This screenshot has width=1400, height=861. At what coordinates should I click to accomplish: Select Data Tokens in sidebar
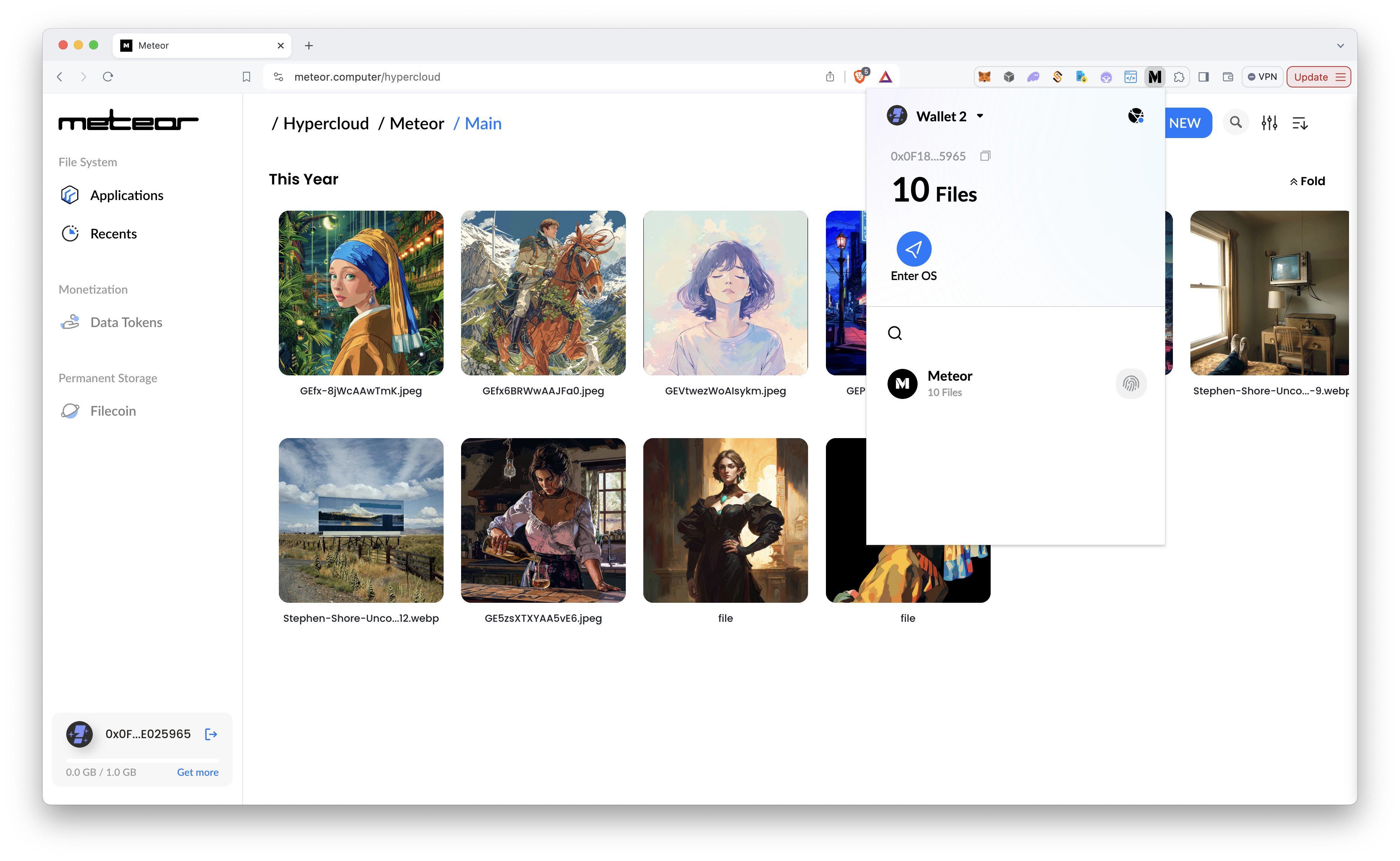click(126, 322)
